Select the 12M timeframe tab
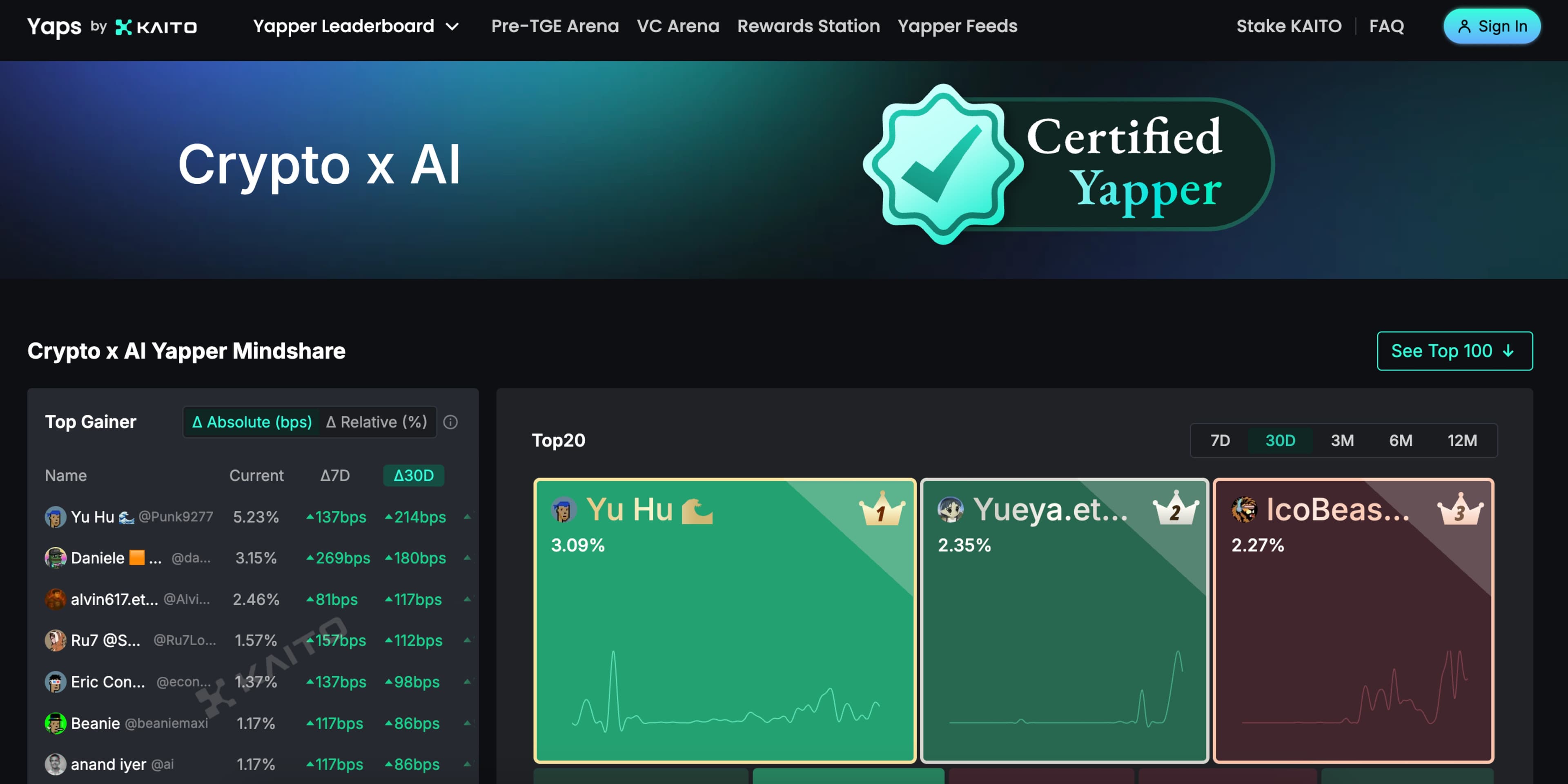Image resolution: width=1568 pixels, height=784 pixels. click(x=1461, y=440)
